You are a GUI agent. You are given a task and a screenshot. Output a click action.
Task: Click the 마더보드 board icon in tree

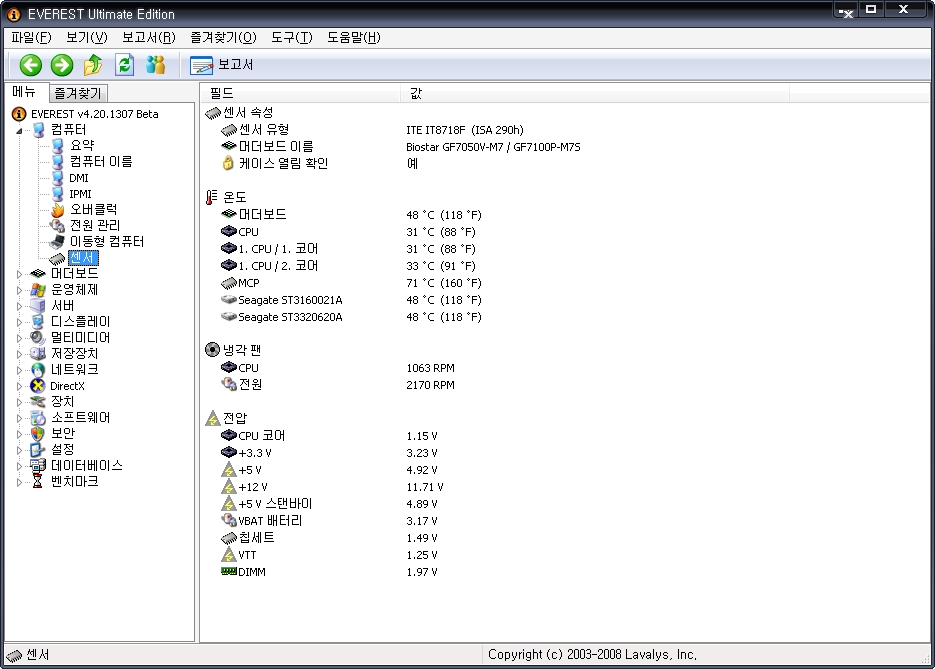[x=38, y=274]
